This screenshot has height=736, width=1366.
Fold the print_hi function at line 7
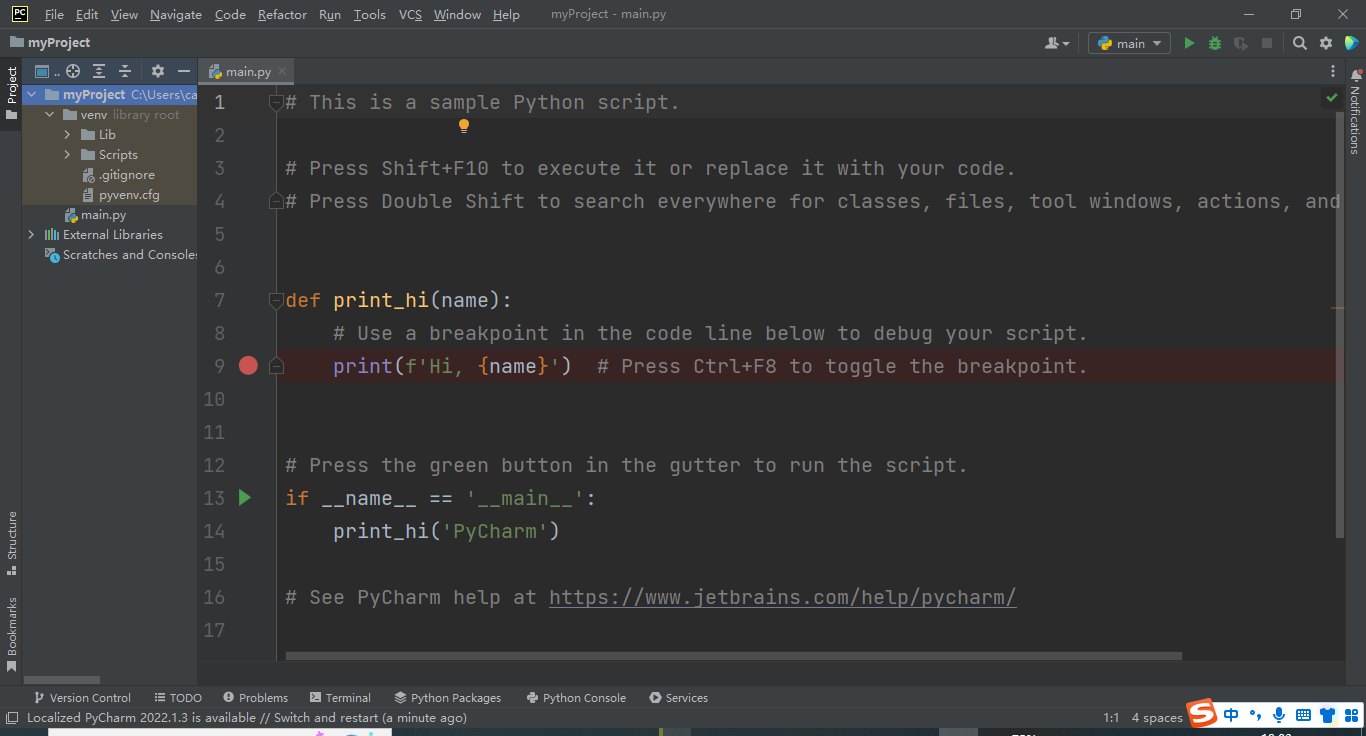point(276,300)
